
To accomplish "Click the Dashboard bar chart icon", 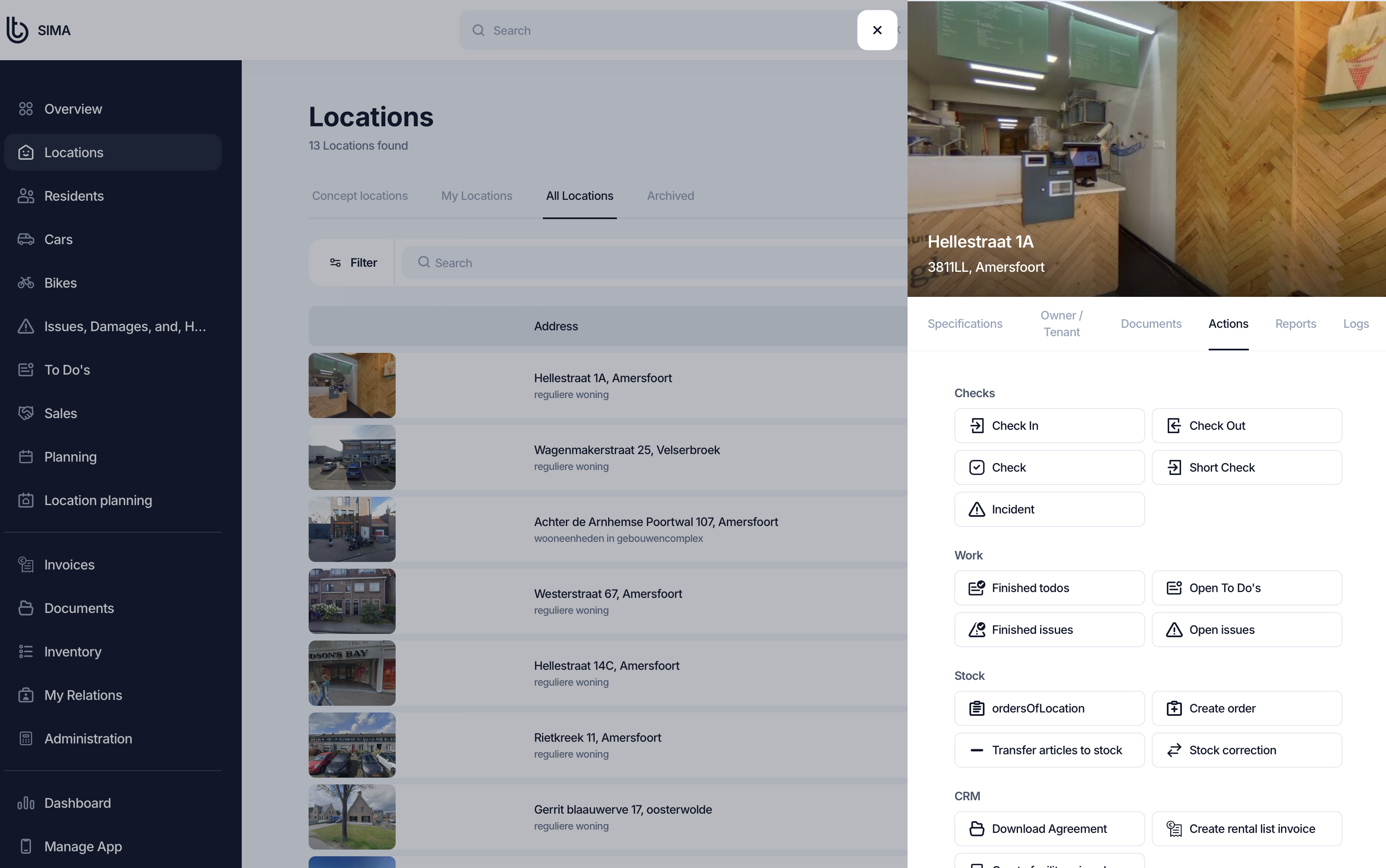I will [25, 803].
